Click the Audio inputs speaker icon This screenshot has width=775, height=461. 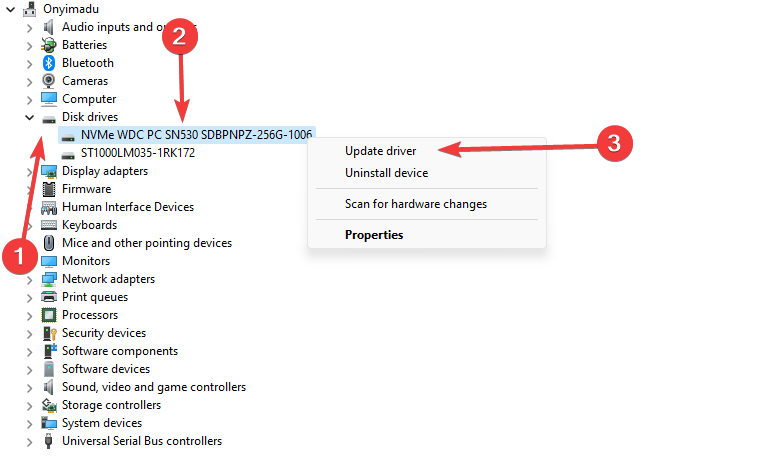point(48,27)
